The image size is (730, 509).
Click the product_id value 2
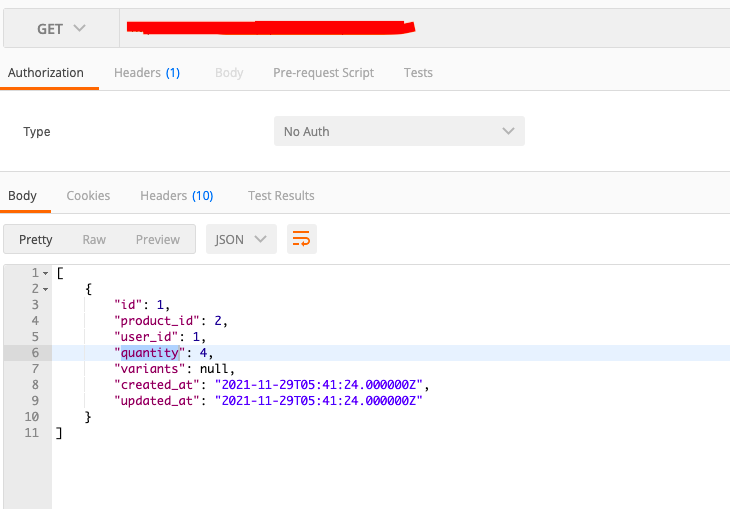(218, 321)
